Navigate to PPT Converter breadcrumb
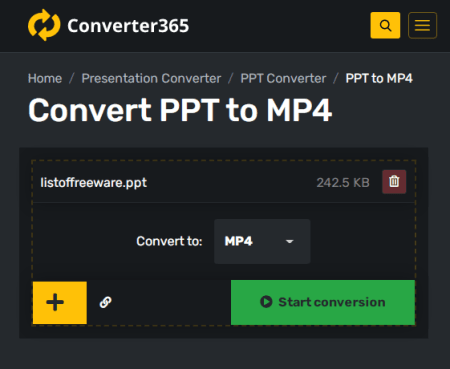This screenshot has width=450, height=369. point(283,78)
